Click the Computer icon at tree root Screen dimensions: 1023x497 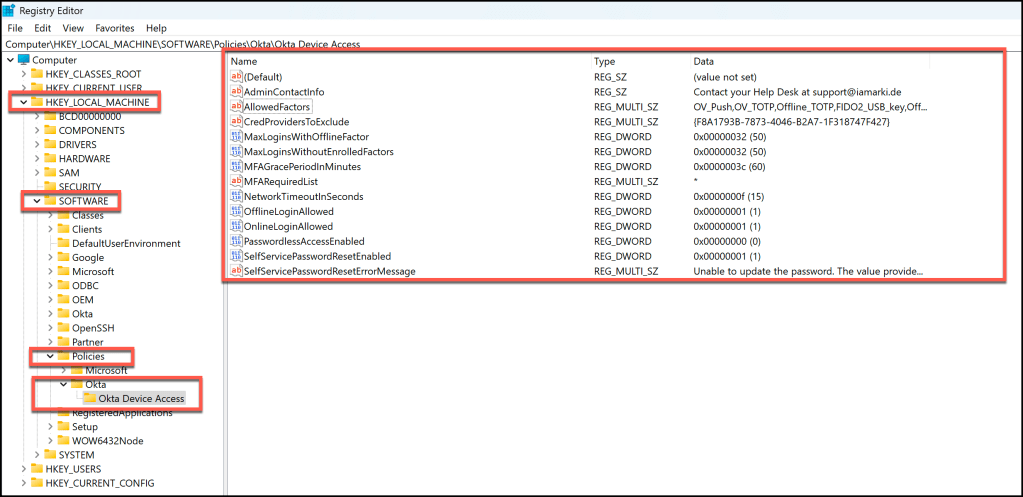click(x=23, y=60)
